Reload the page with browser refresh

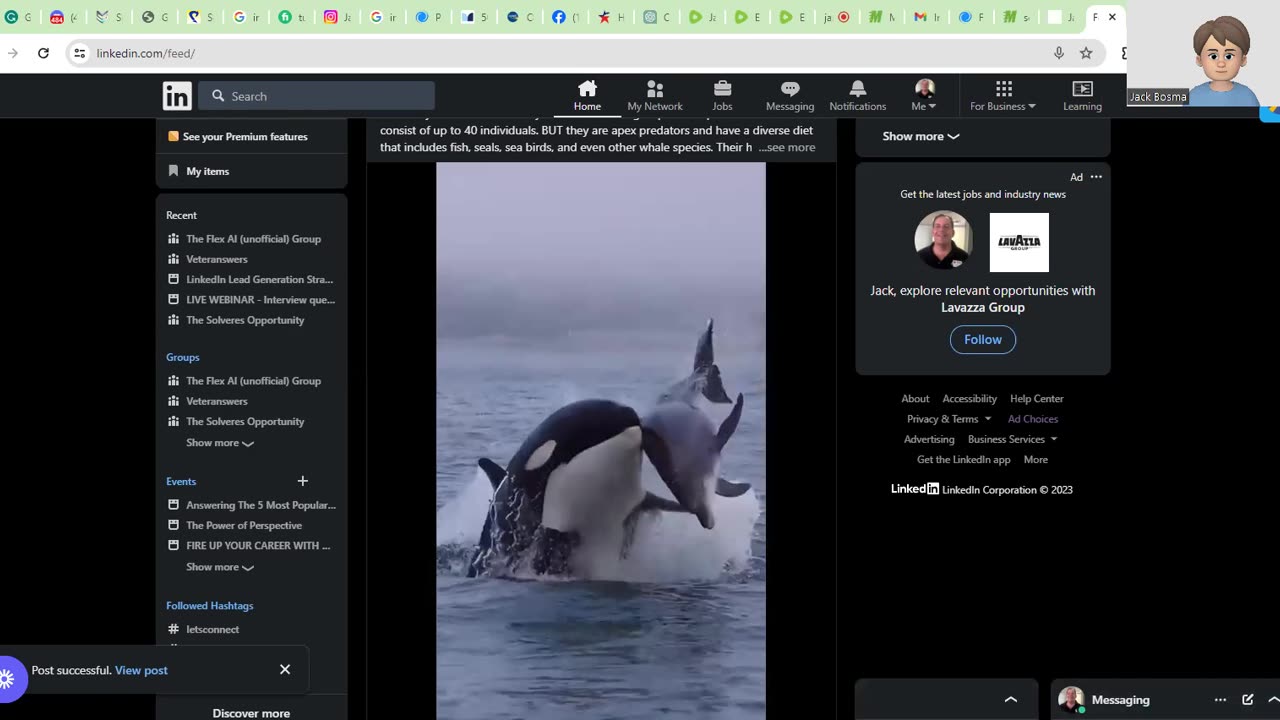point(43,53)
